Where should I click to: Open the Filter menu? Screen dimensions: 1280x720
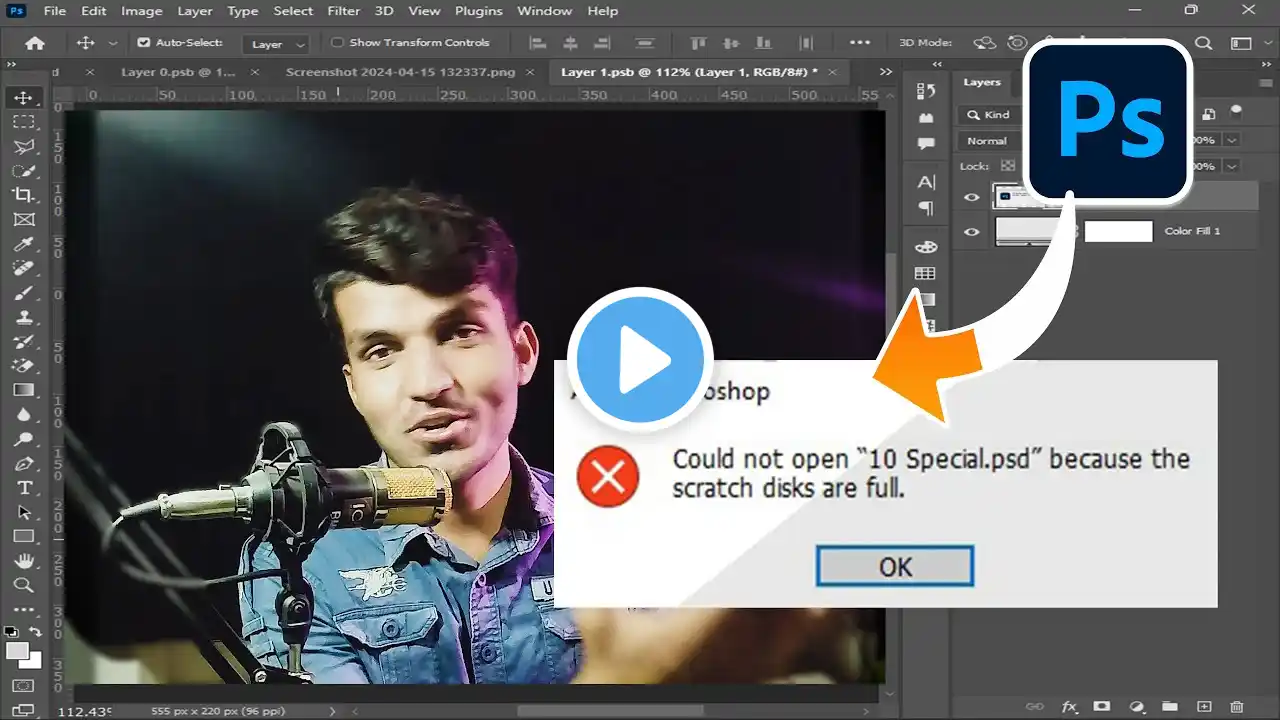[343, 11]
